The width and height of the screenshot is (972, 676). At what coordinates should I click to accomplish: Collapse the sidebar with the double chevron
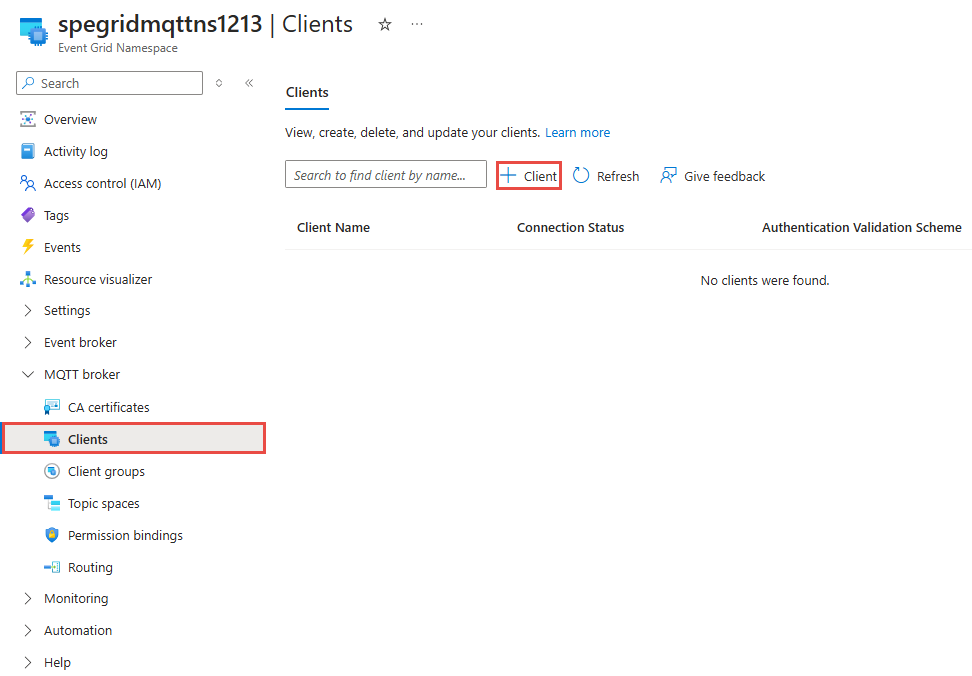[249, 83]
